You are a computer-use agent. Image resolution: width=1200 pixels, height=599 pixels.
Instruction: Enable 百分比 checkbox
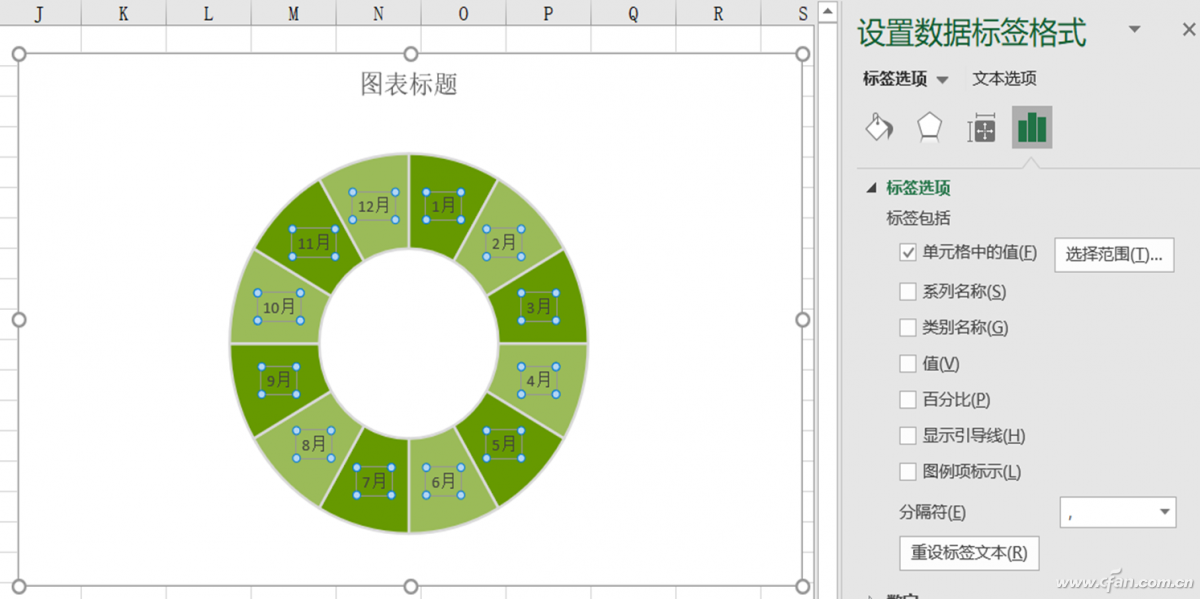(908, 400)
